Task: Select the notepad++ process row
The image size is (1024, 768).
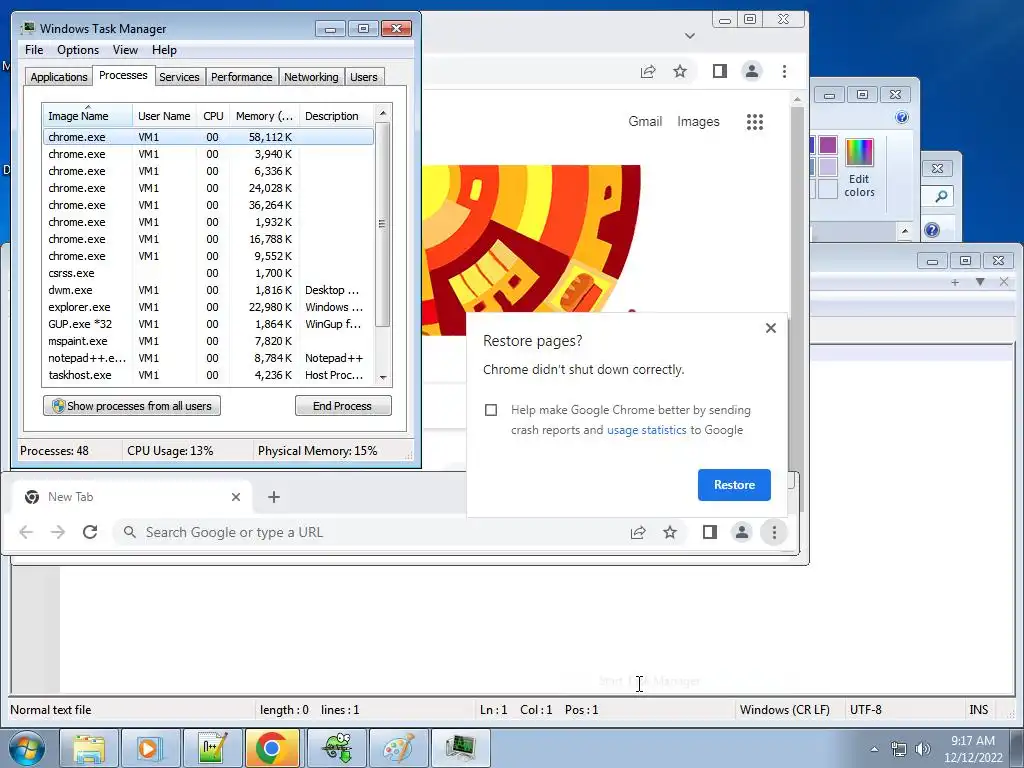Action: [208, 358]
